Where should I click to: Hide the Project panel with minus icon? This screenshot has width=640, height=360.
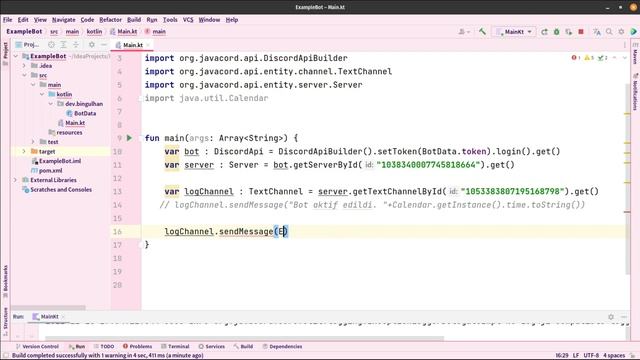point(104,44)
